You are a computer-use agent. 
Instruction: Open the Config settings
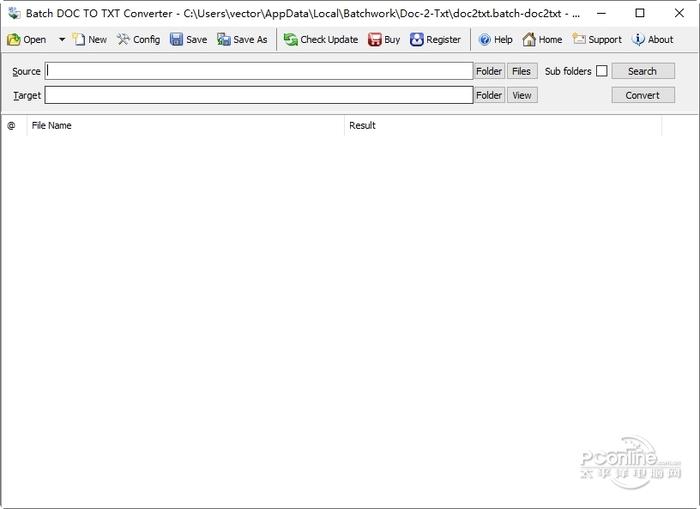138,40
